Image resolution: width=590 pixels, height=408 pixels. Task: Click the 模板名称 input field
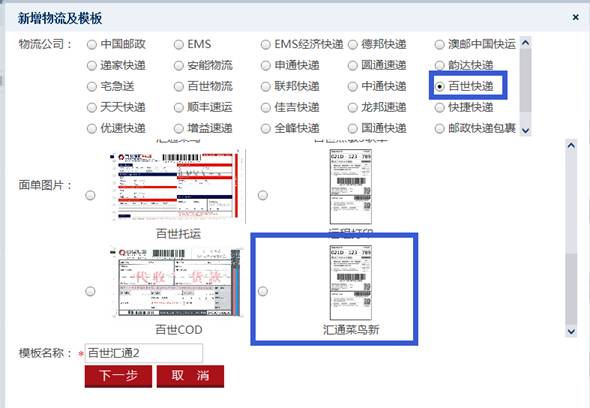tap(144, 353)
